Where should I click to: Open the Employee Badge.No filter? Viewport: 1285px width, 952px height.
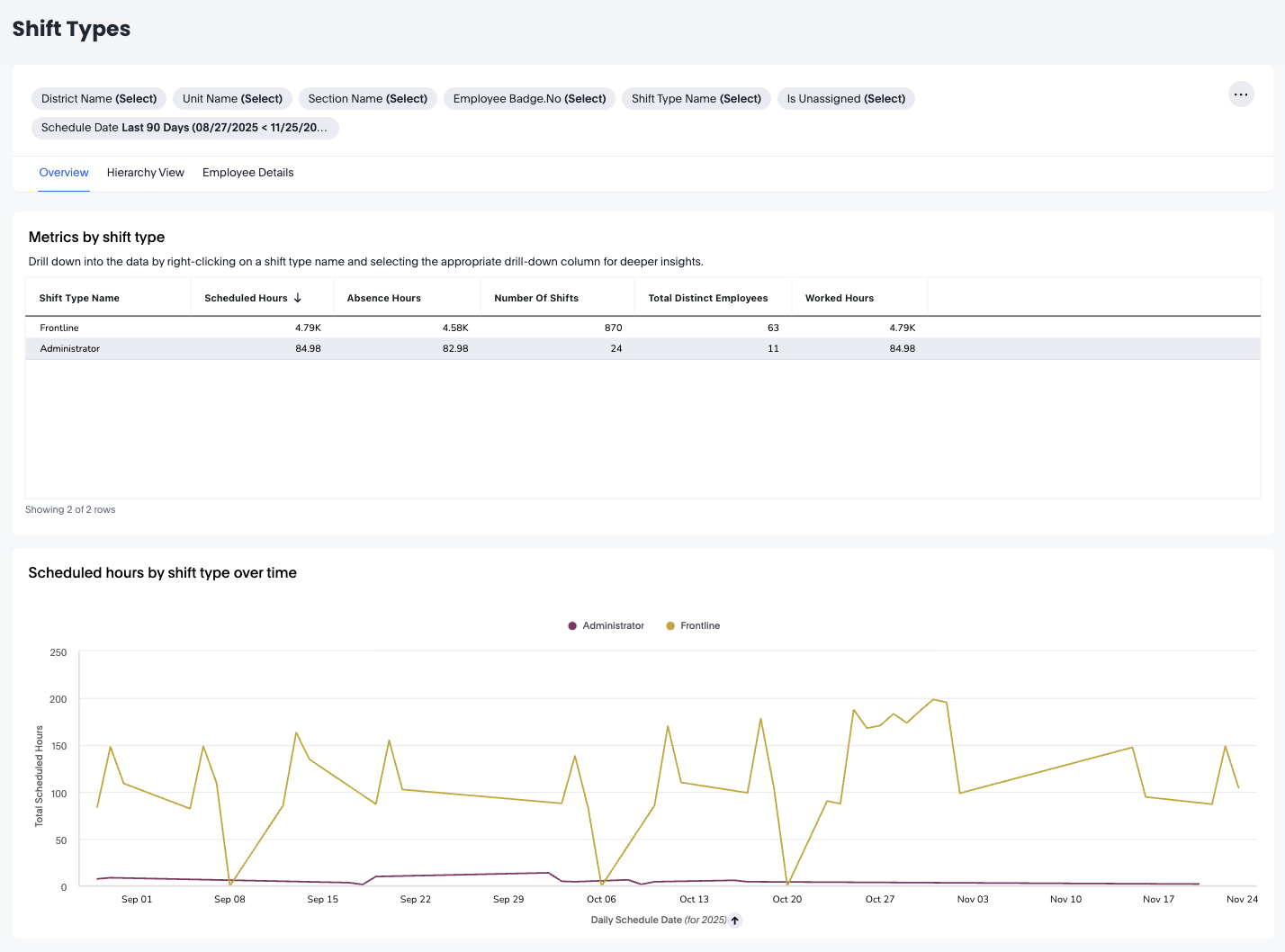pyautogui.click(x=529, y=99)
